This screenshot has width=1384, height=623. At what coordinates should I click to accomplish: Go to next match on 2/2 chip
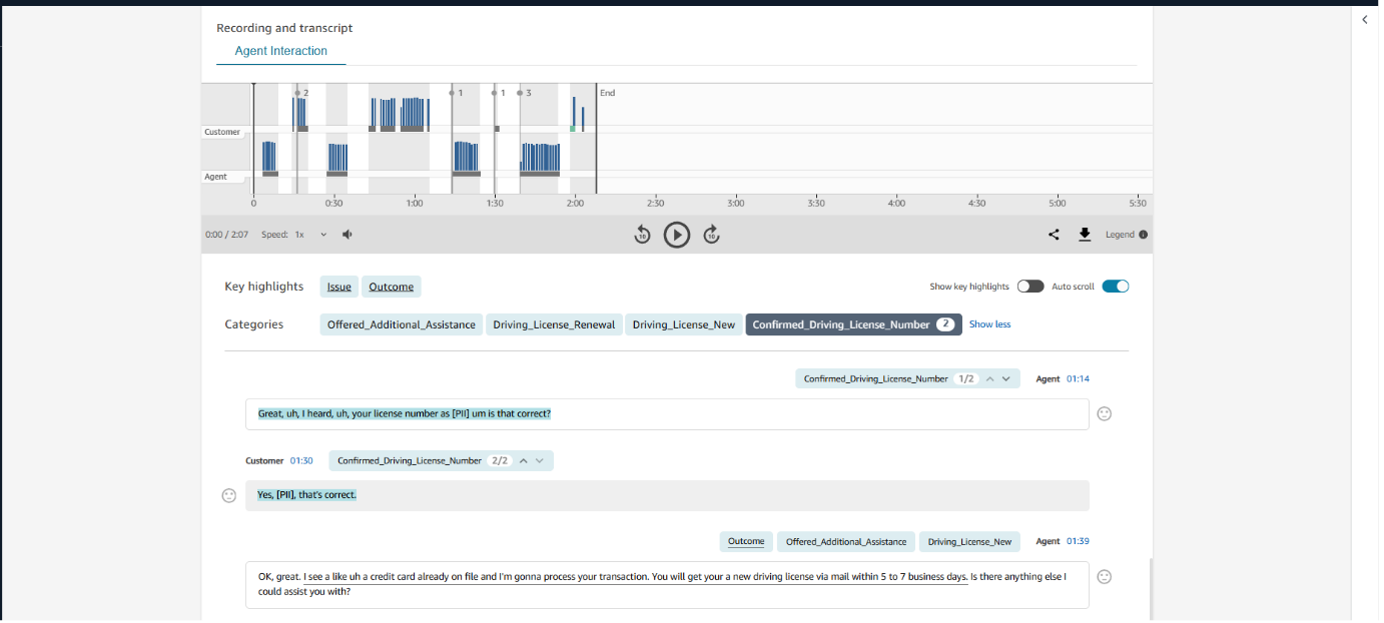pyautogui.click(x=540, y=461)
